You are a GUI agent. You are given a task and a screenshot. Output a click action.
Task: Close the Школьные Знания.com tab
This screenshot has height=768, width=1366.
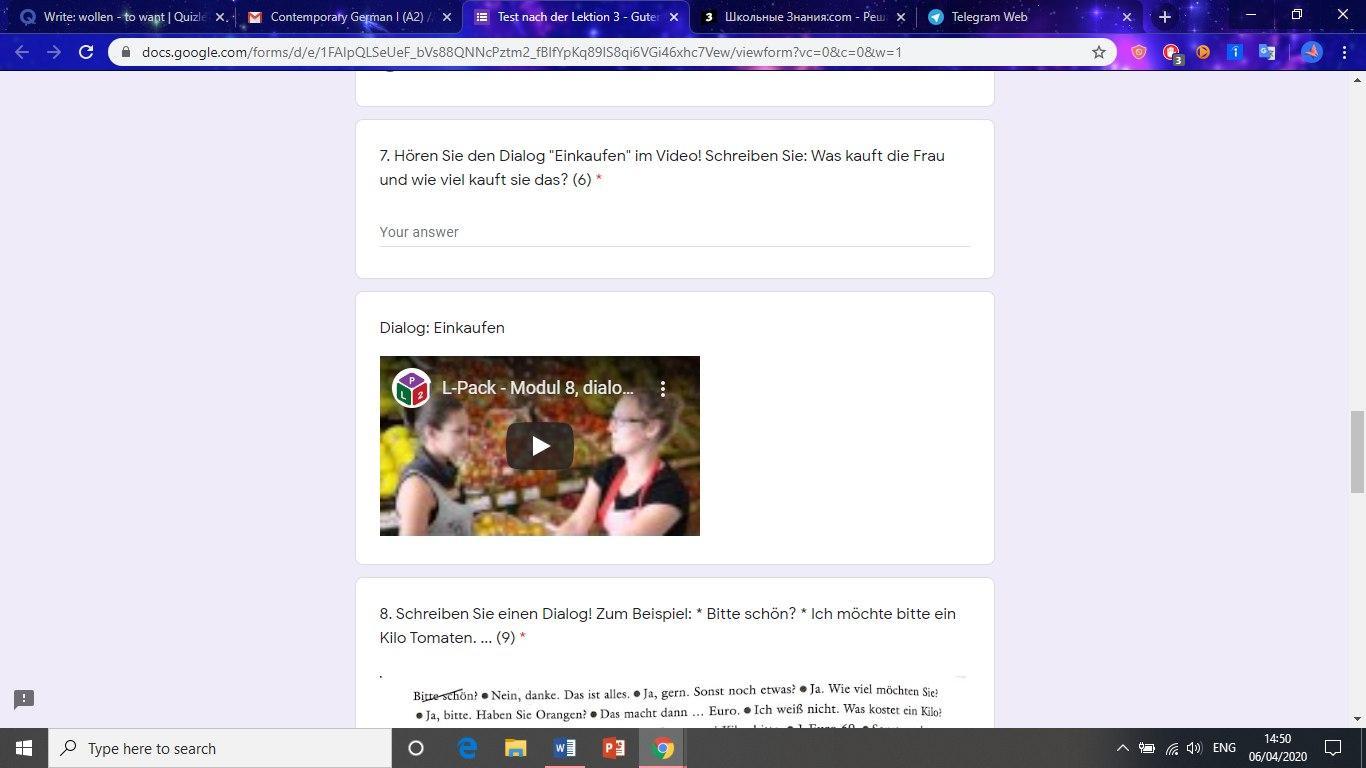coord(900,17)
